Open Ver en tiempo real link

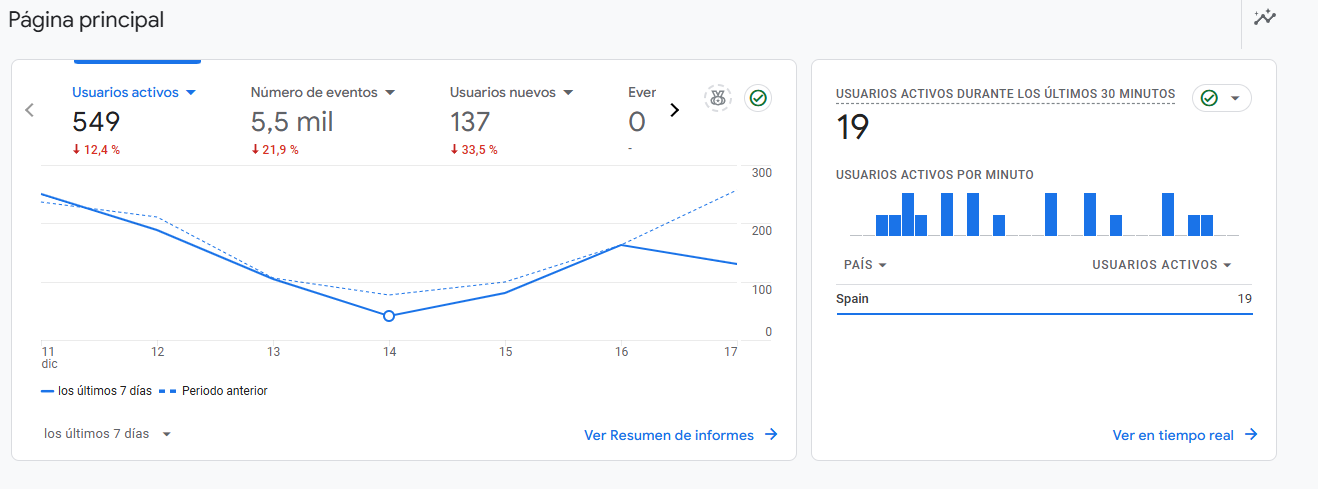coord(1173,435)
